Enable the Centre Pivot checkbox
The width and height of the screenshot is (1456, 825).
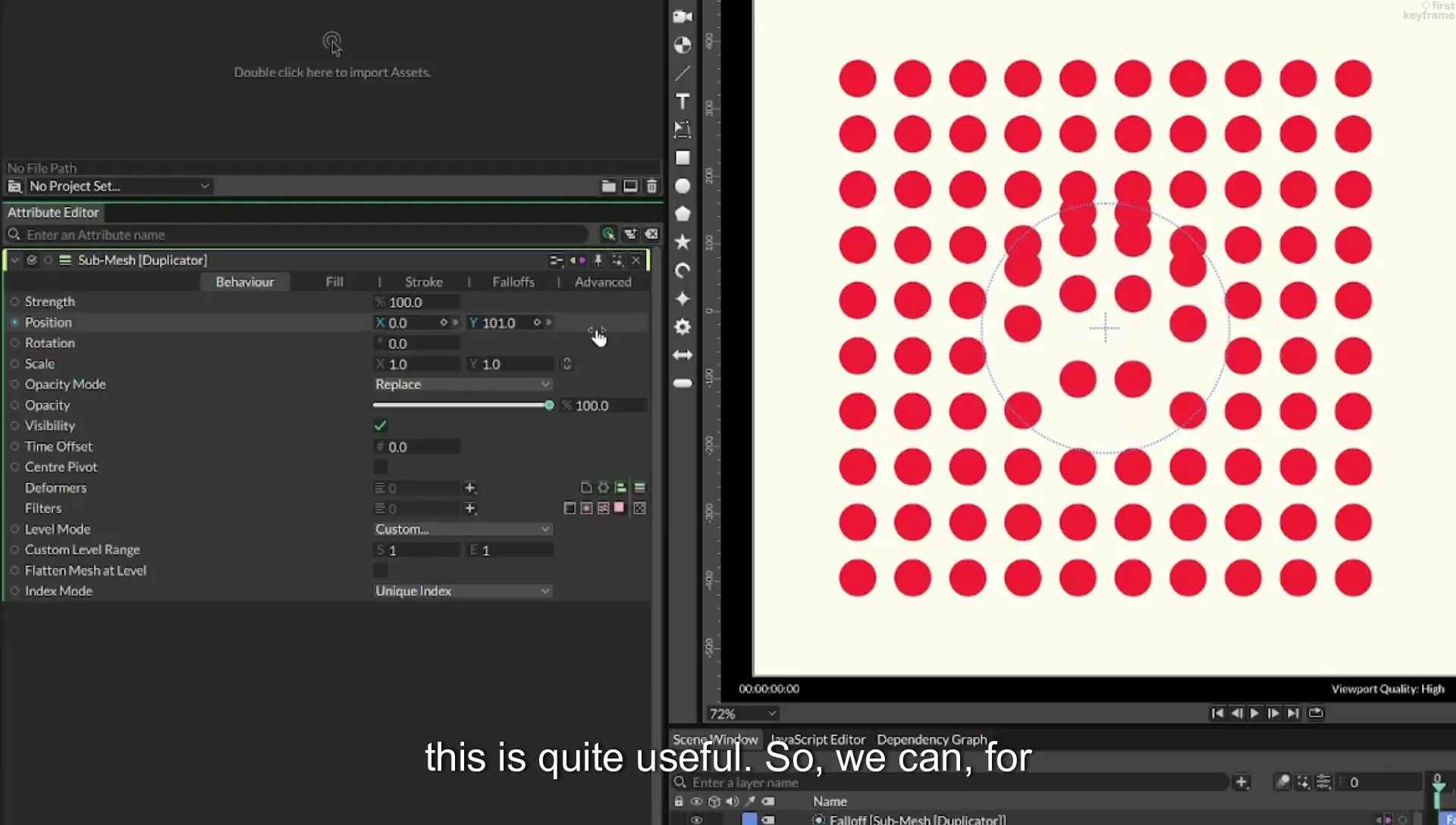coord(381,467)
